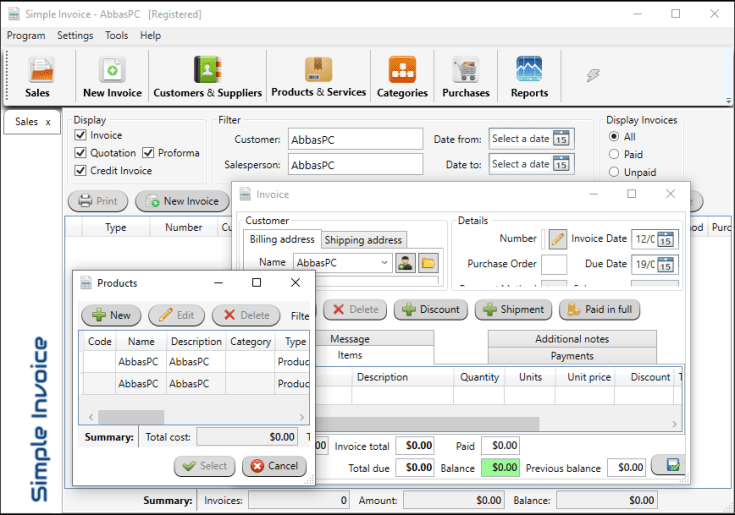Toggle the Credit Invoice checkbox

pos(81,171)
